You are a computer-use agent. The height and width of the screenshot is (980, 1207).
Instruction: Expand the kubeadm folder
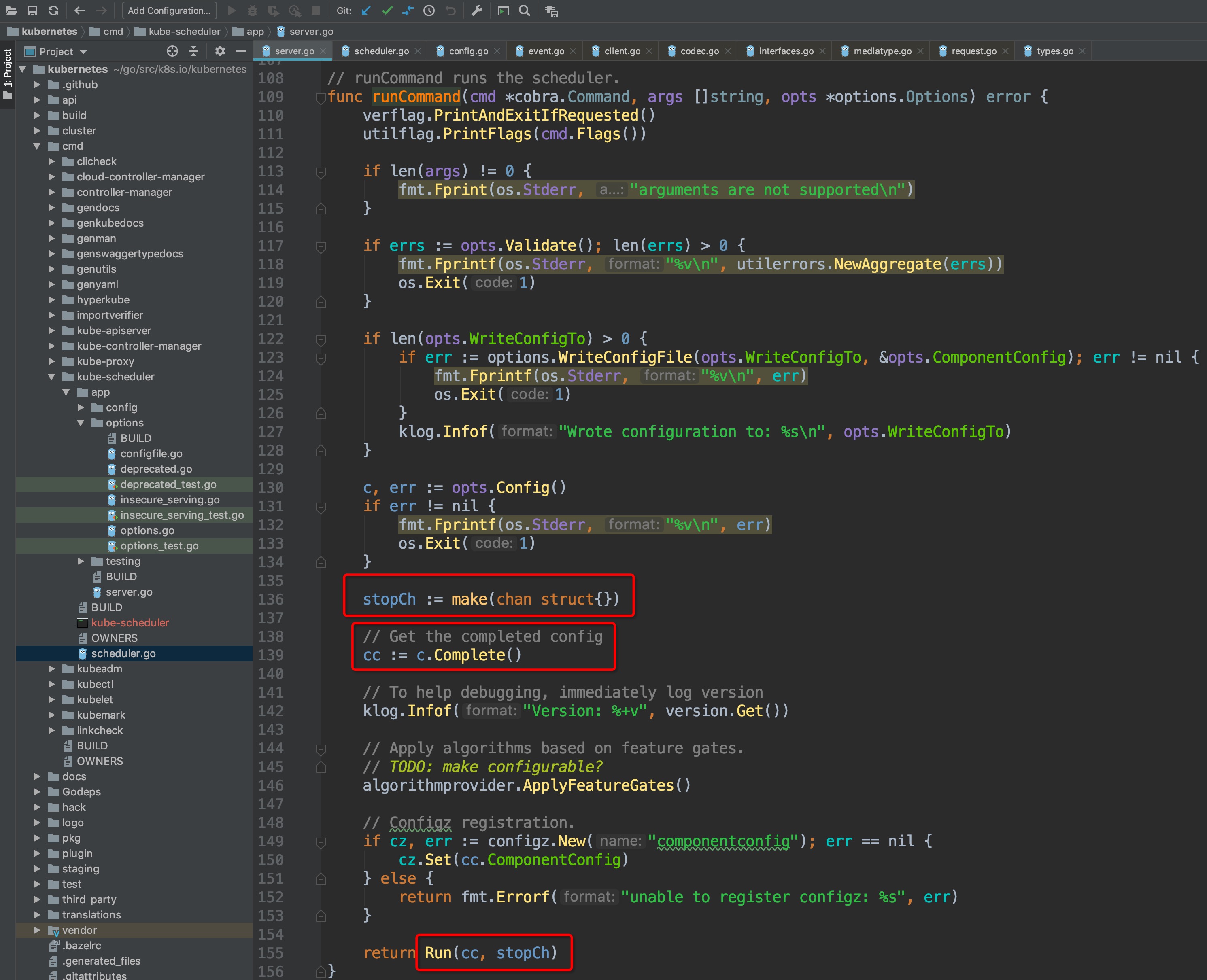coord(51,669)
